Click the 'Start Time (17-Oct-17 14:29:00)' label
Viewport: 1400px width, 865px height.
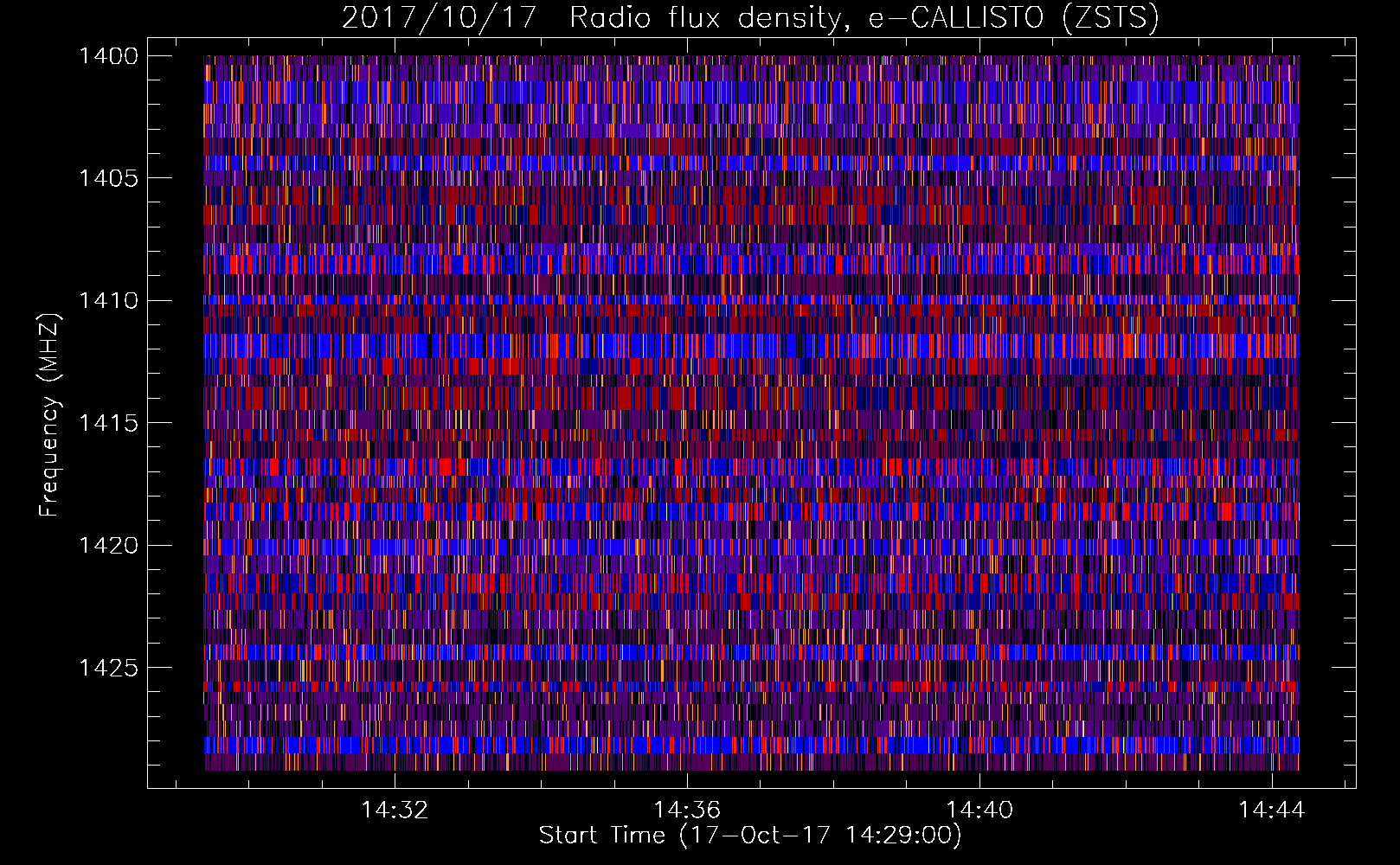click(x=750, y=836)
